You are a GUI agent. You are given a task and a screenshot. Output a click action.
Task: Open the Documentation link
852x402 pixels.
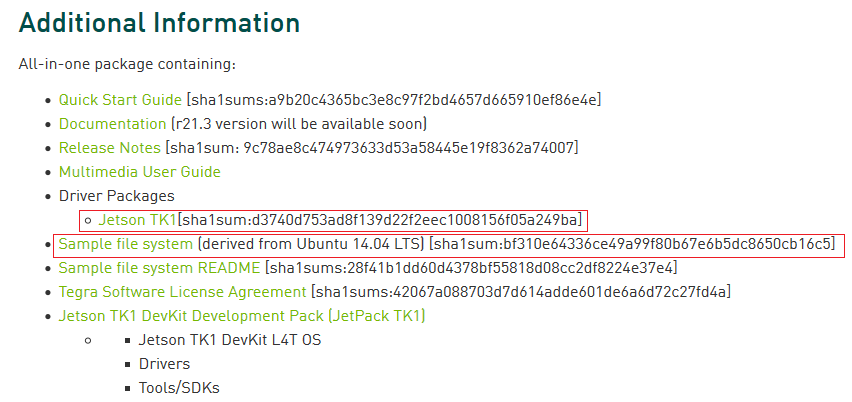[x=112, y=124]
